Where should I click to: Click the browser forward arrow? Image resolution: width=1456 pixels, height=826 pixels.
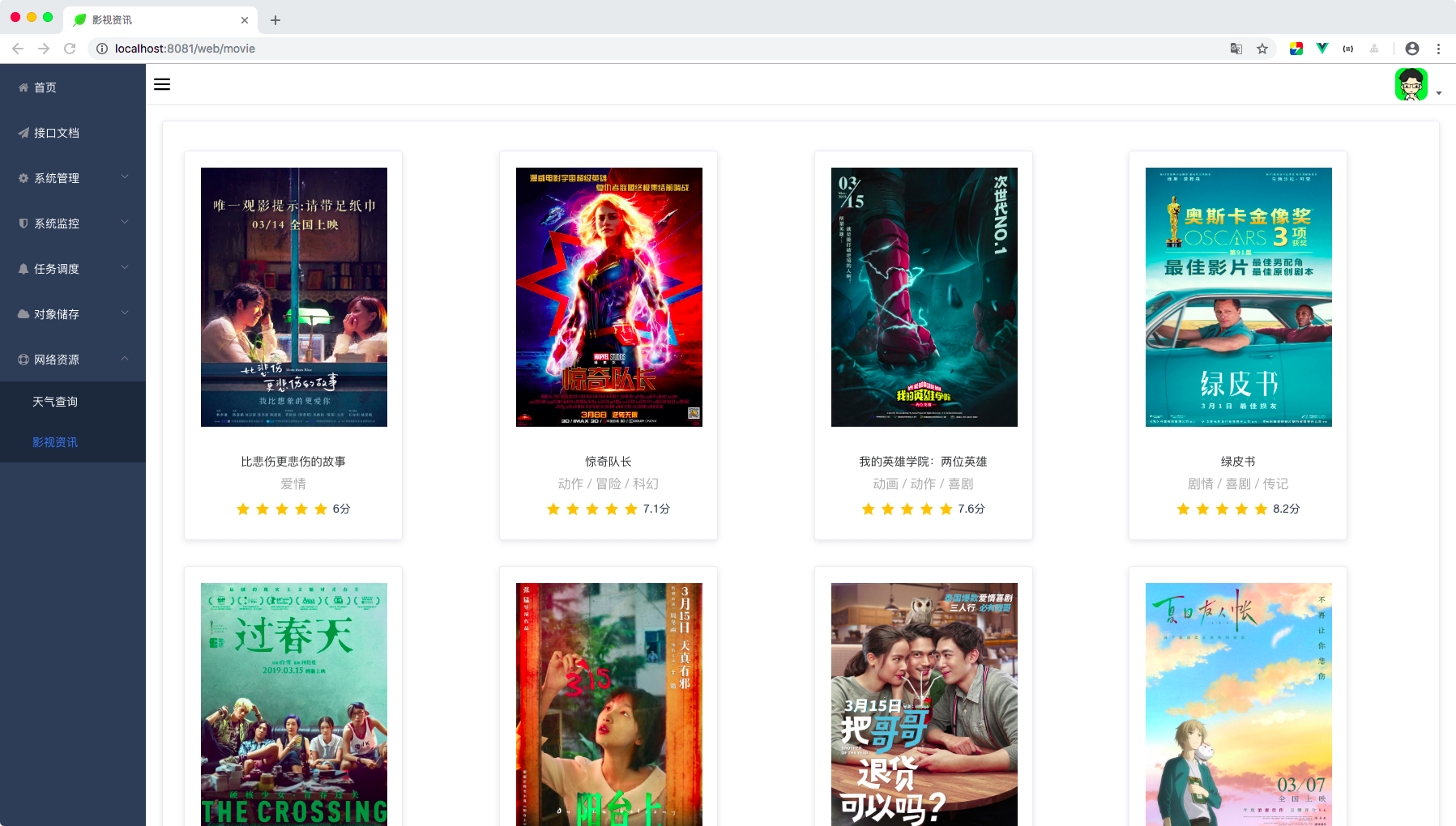click(x=44, y=49)
